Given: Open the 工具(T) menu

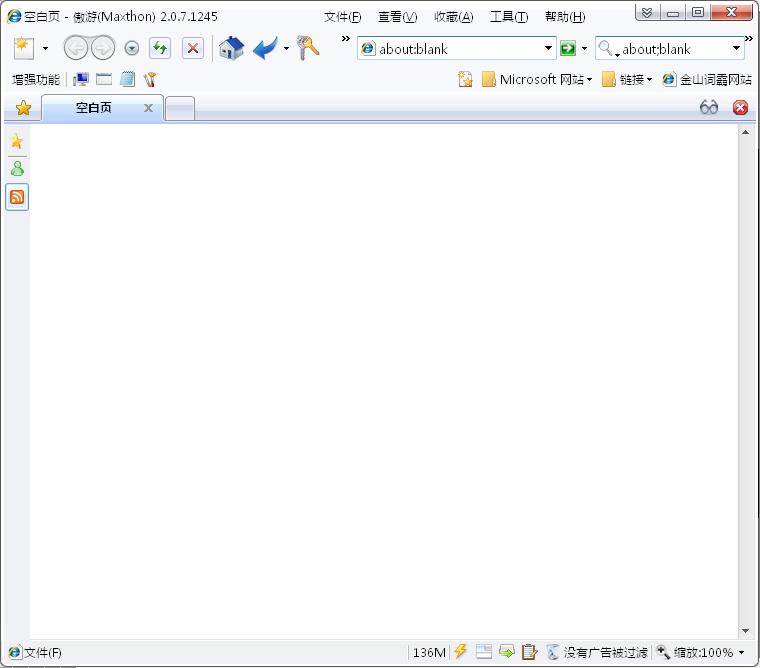Looking at the screenshot, I should tap(509, 17).
